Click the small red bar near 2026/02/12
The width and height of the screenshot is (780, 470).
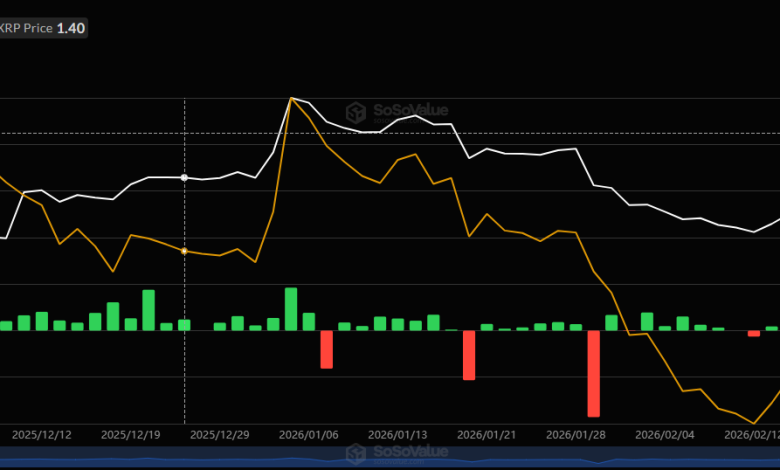pyautogui.click(x=754, y=333)
